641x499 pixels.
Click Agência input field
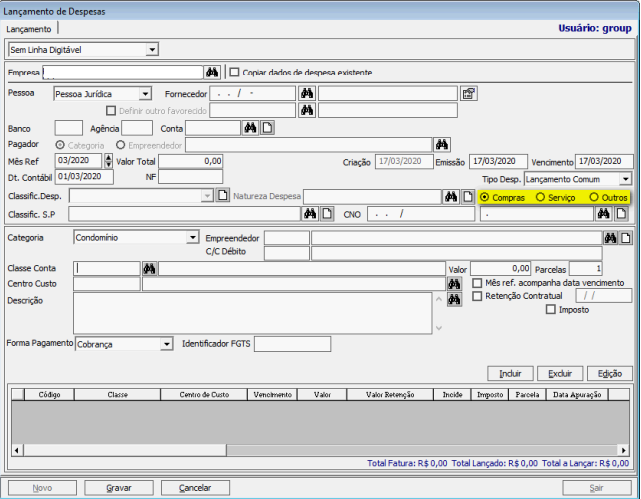click(x=137, y=128)
